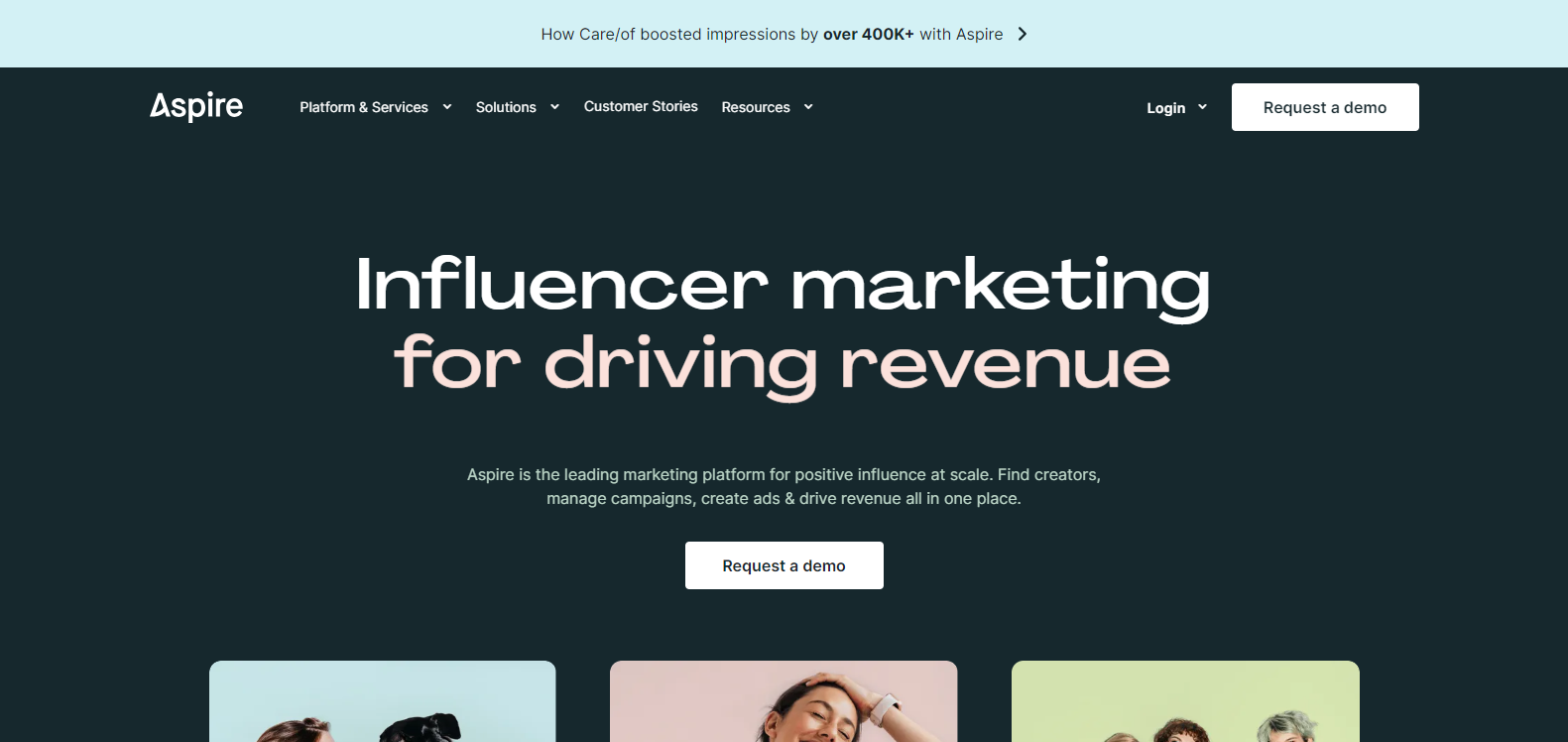Viewport: 1568px width, 742px height.
Task: Expand the Login chevron arrow
Action: (x=1202, y=107)
